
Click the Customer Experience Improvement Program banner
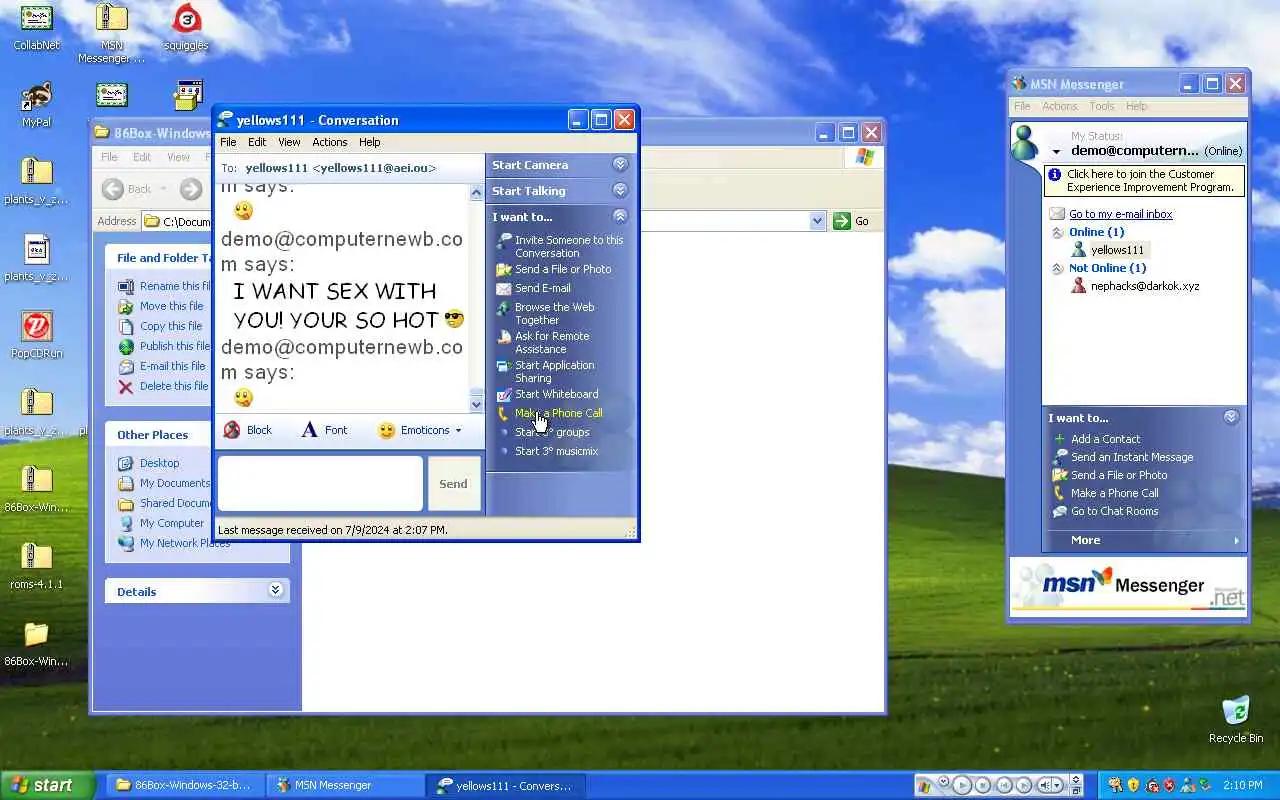click(x=1145, y=181)
